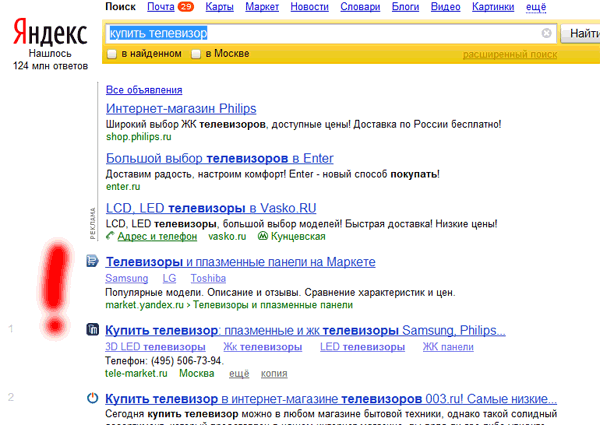Open the Видео tab

445,7
